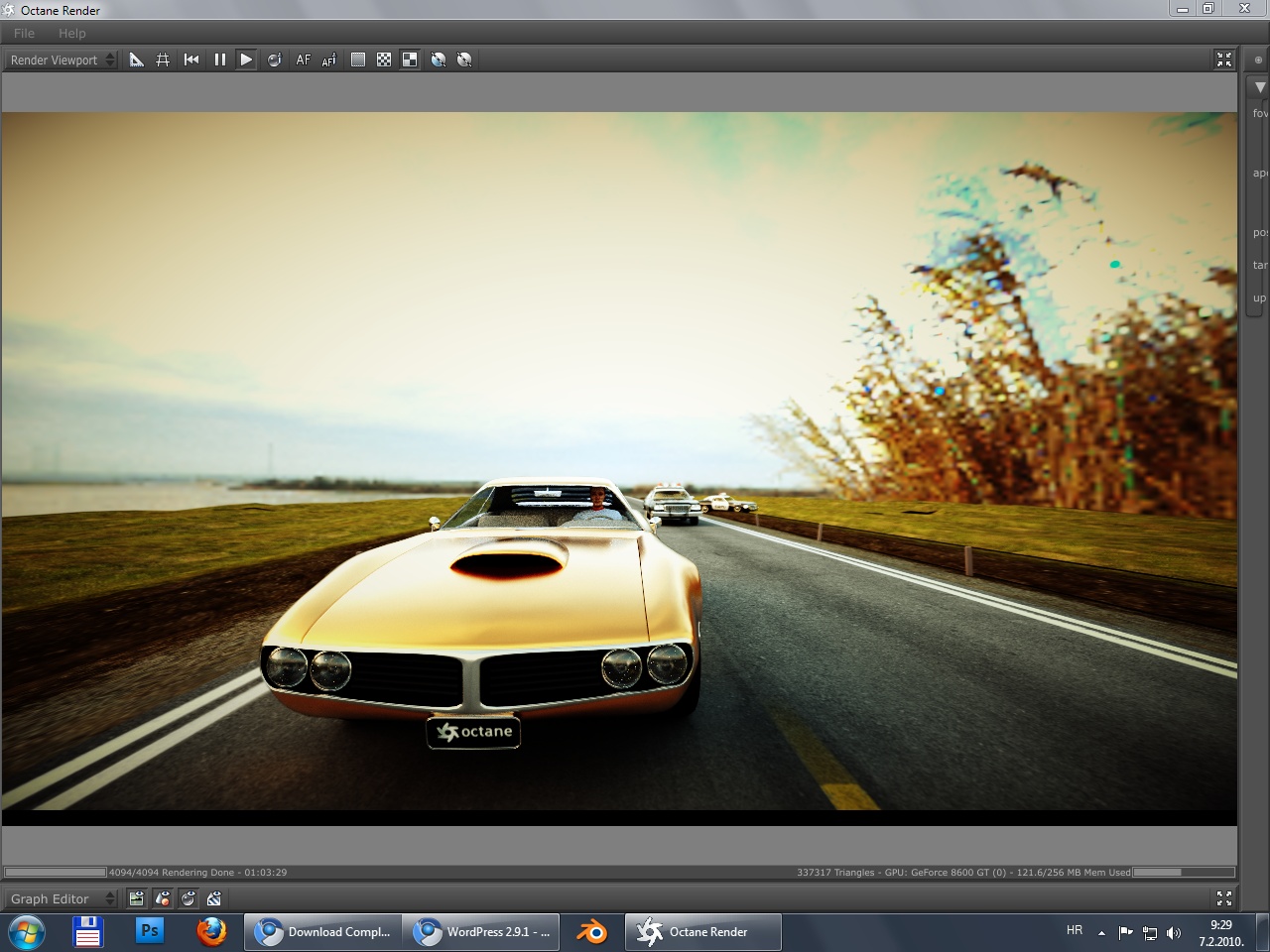Click the sphere icon next to Play button
Viewport: 1270px width, 952px height.
pyautogui.click(x=275, y=59)
